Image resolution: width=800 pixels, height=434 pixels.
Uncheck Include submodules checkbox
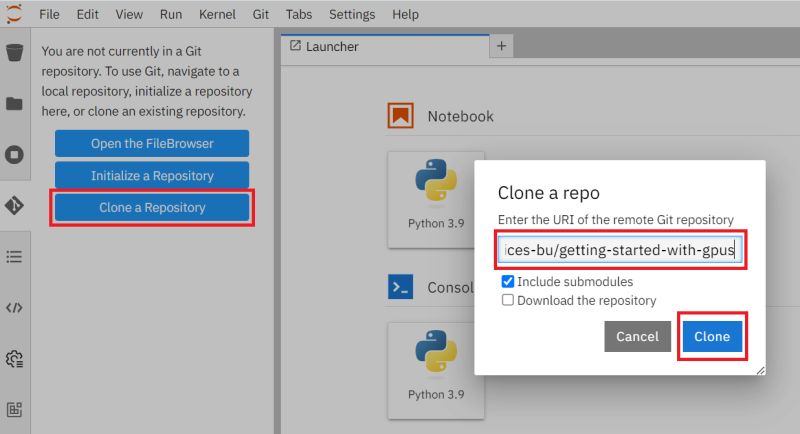(x=508, y=282)
